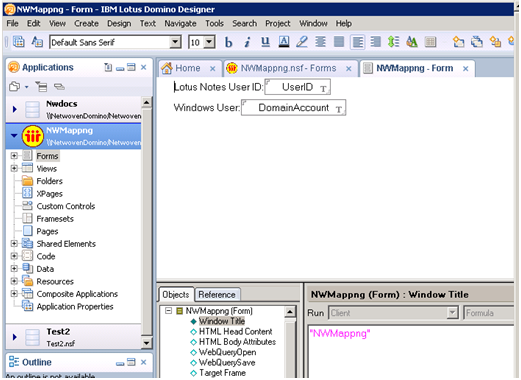Click the toolbar icon left of font box
Screen dimensions: 521x380
[x=37, y=42]
